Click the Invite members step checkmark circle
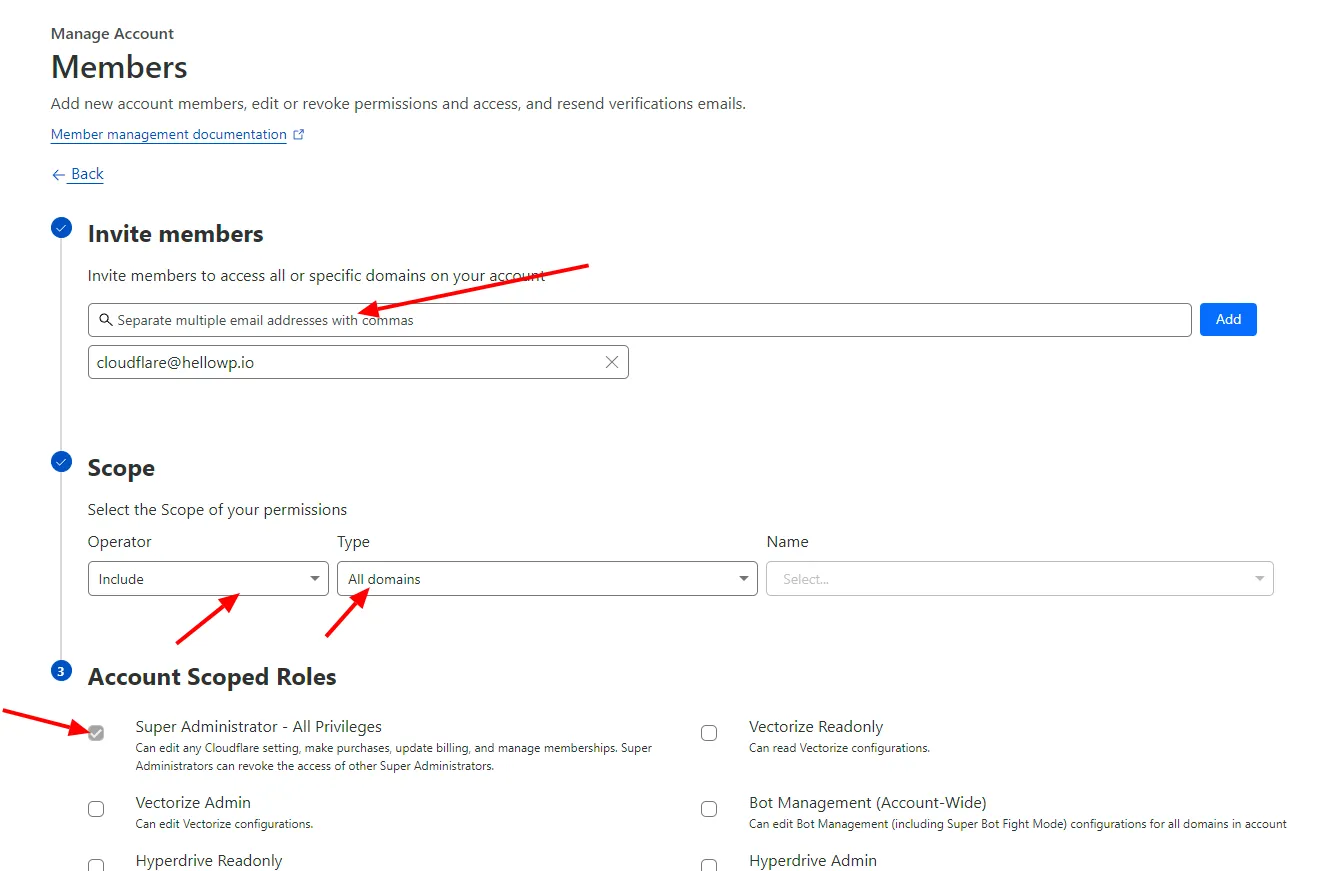 (x=61, y=228)
